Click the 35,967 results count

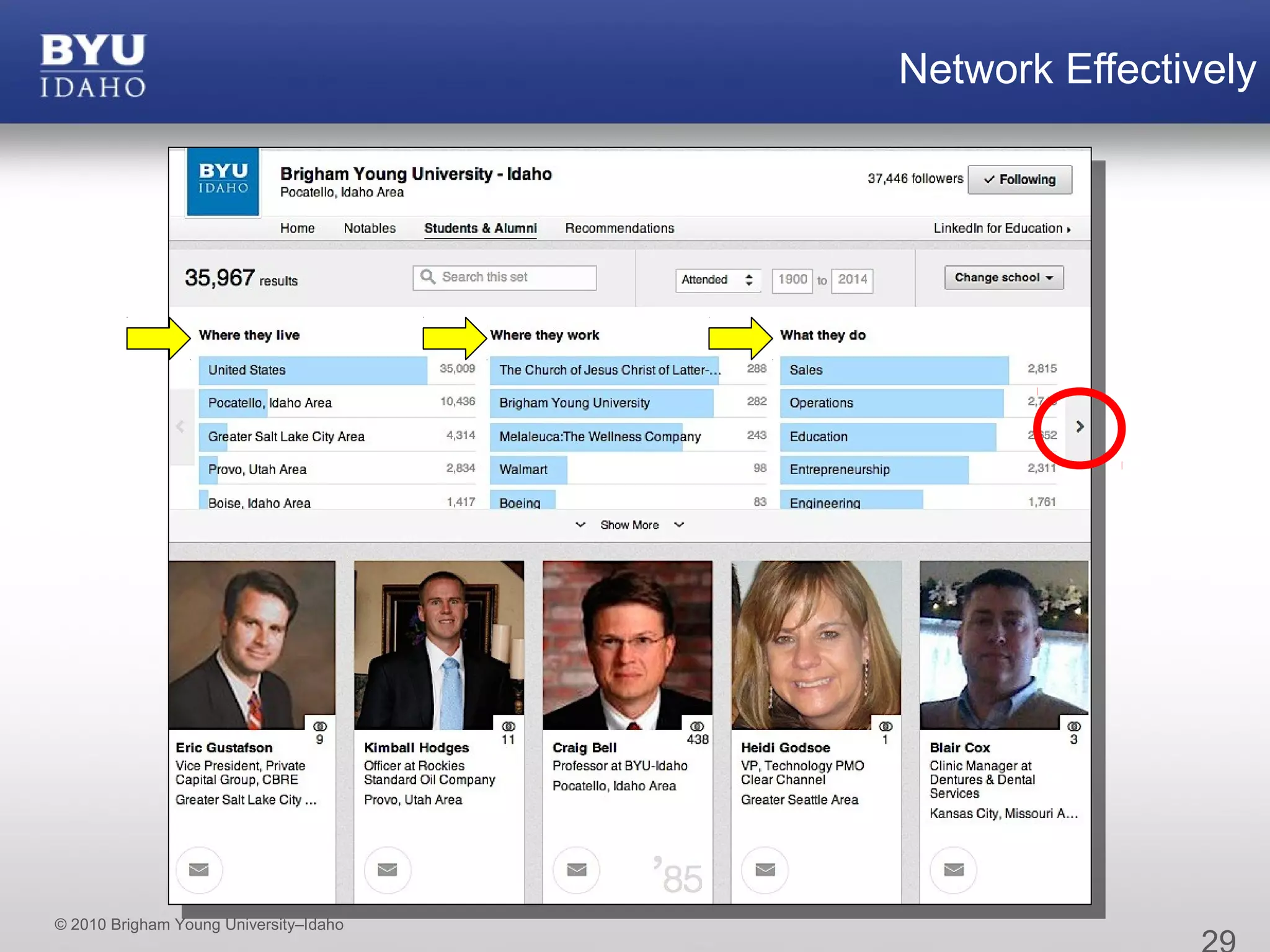(241, 278)
